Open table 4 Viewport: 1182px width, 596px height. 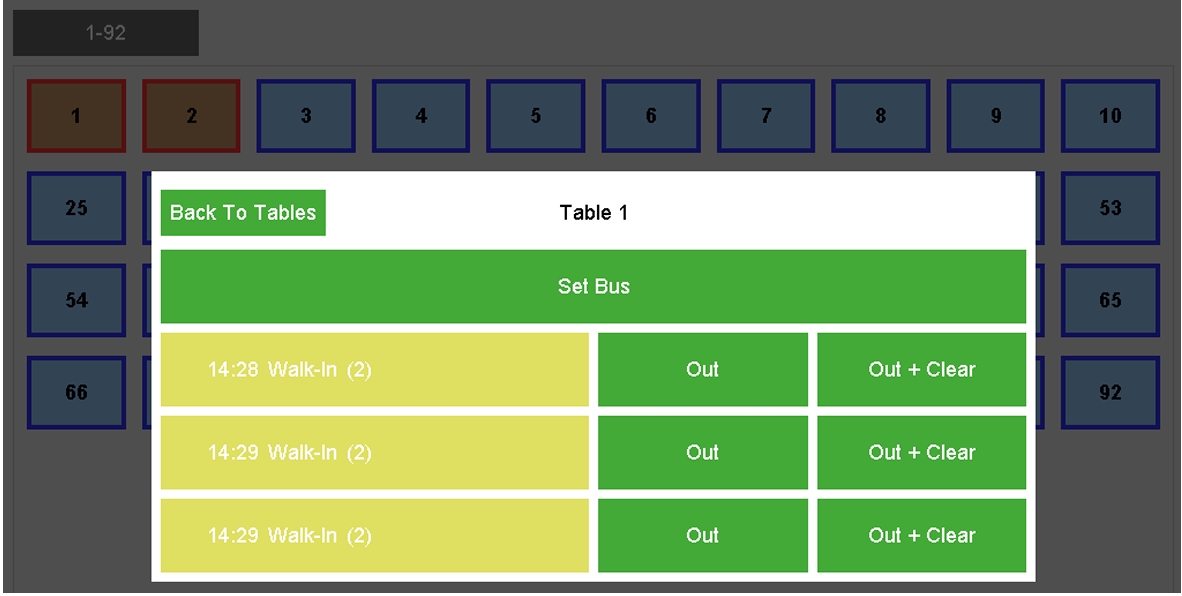tap(420, 115)
